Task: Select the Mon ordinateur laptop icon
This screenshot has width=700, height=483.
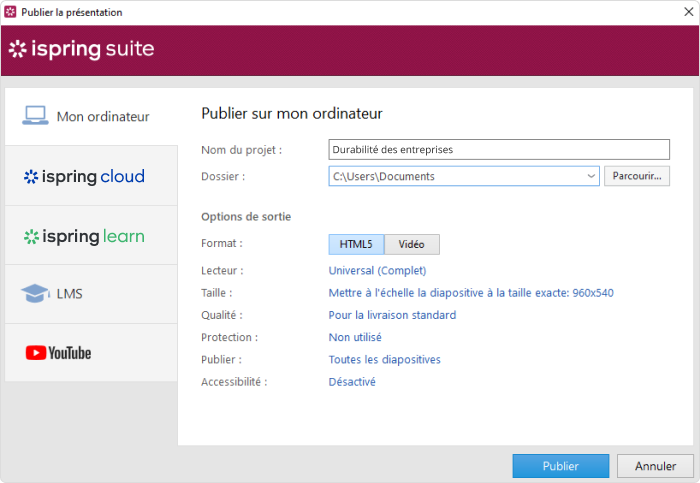Action: (35, 116)
